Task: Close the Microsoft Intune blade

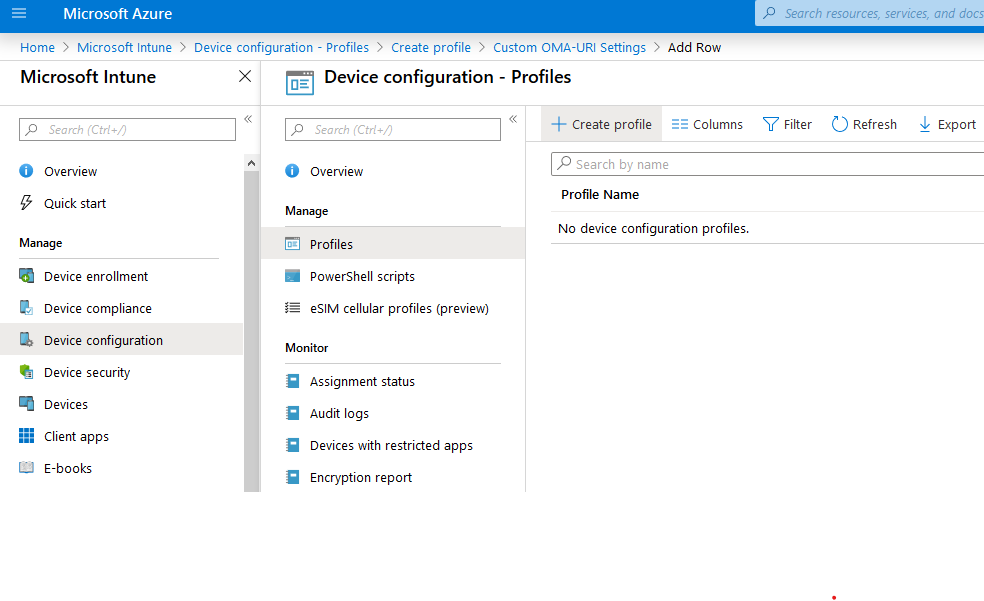Action: 245,77
